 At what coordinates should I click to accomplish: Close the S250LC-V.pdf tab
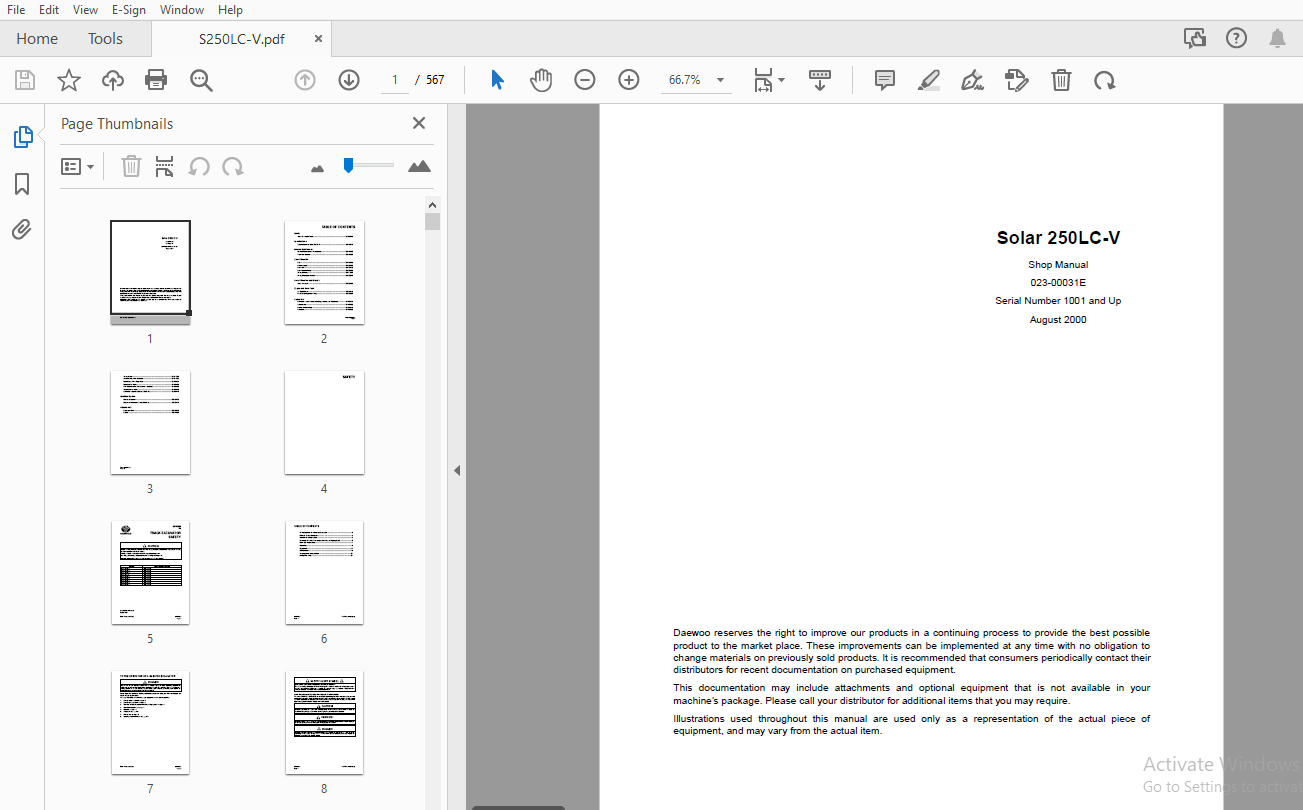coord(318,39)
